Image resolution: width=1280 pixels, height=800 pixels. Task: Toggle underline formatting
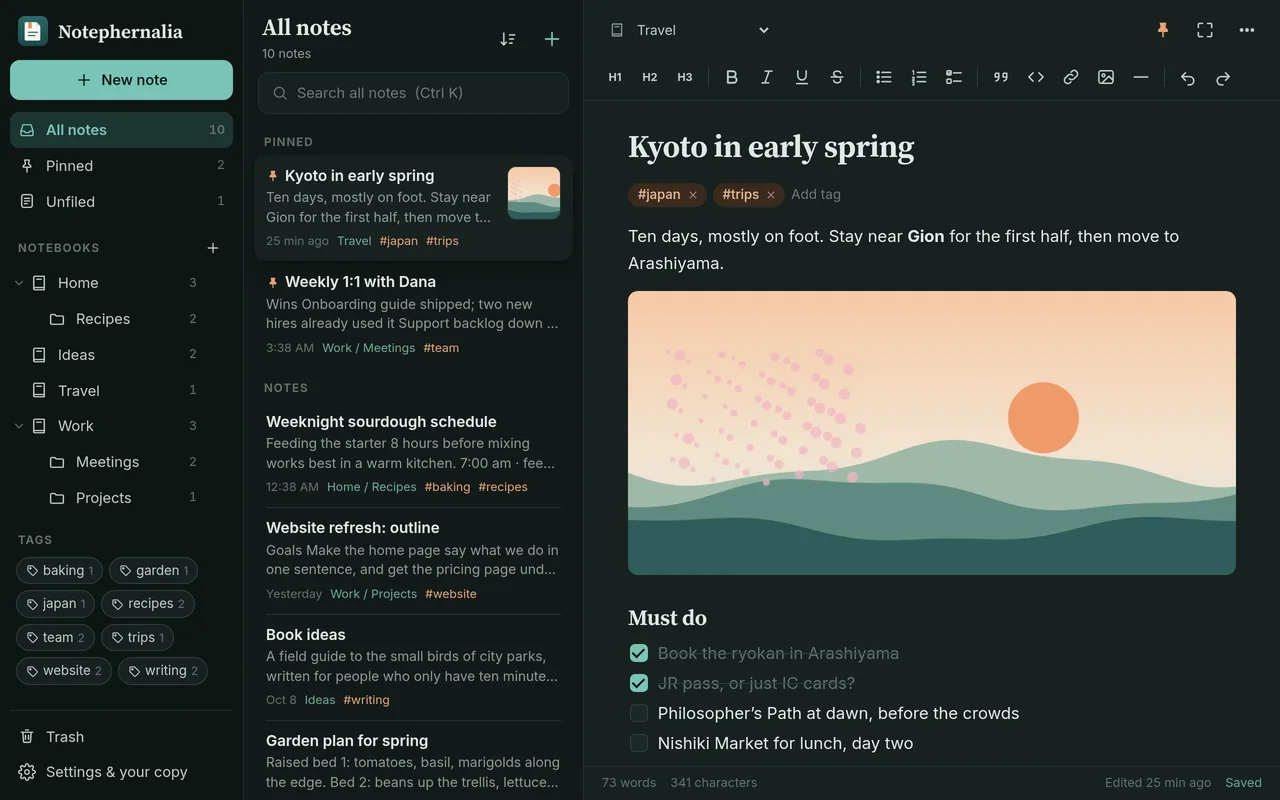[802, 78]
